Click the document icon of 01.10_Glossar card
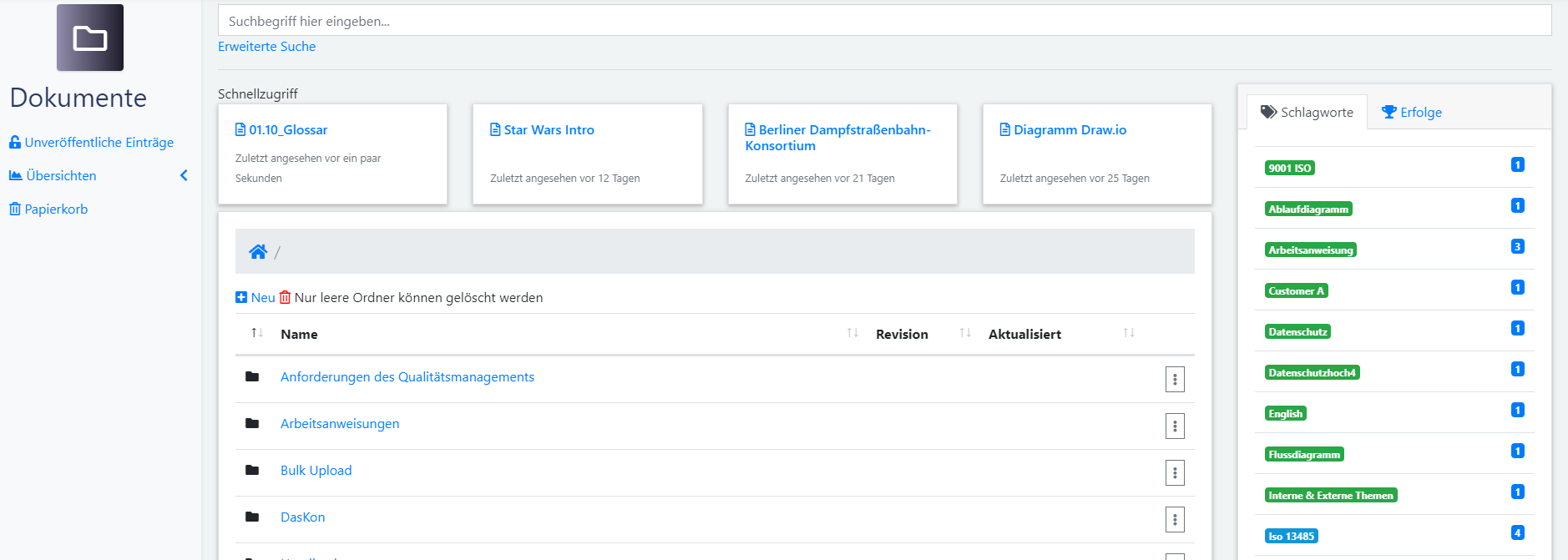This screenshot has width=1568, height=560. (x=240, y=129)
